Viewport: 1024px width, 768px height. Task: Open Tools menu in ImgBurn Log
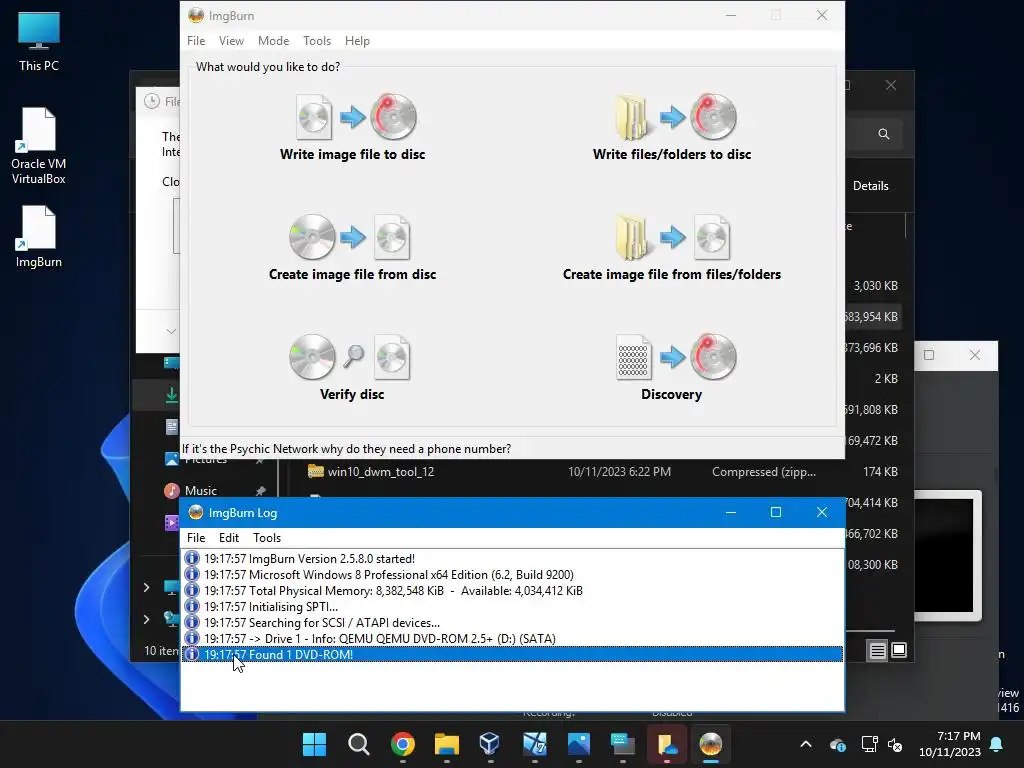click(267, 537)
